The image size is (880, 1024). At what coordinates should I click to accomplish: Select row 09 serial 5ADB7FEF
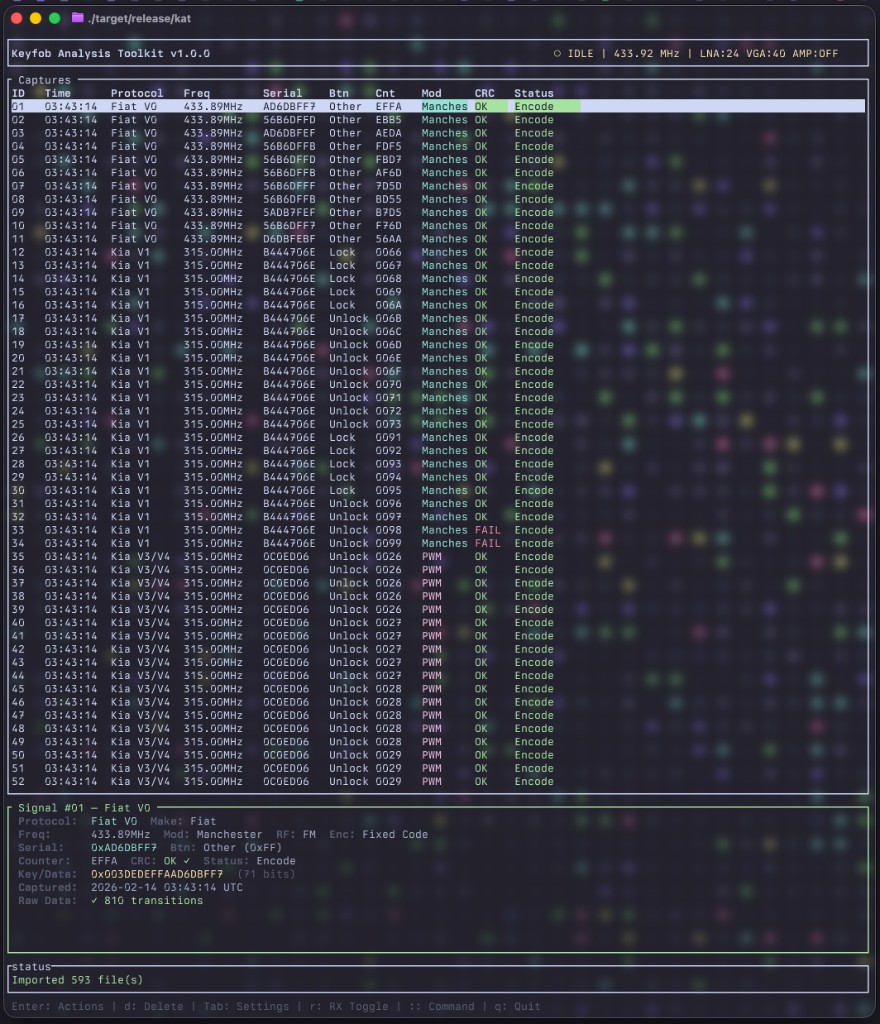click(x=438, y=212)
